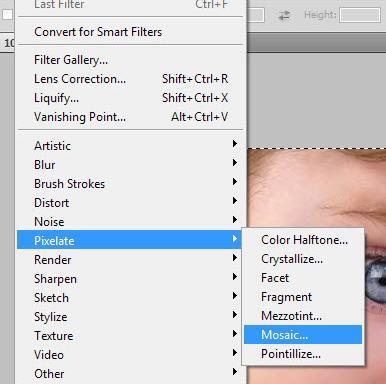Expand the Sharpen filters submenu

130,279
